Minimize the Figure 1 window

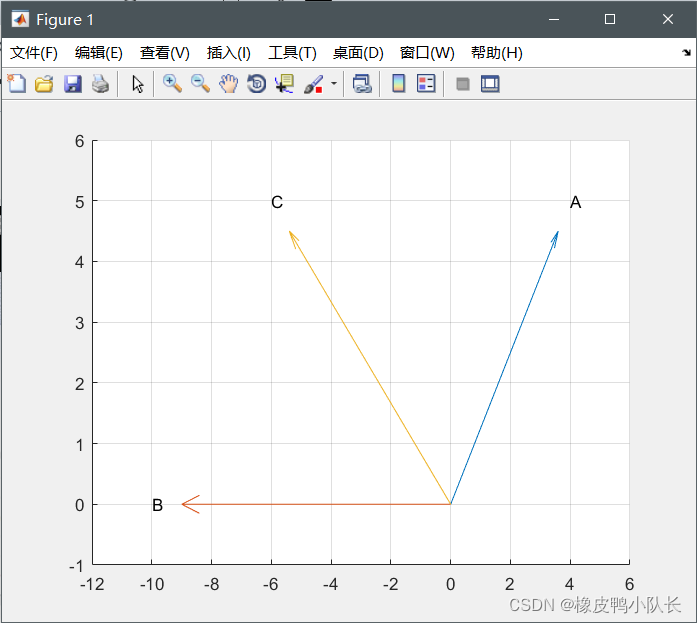pos(554,19)
